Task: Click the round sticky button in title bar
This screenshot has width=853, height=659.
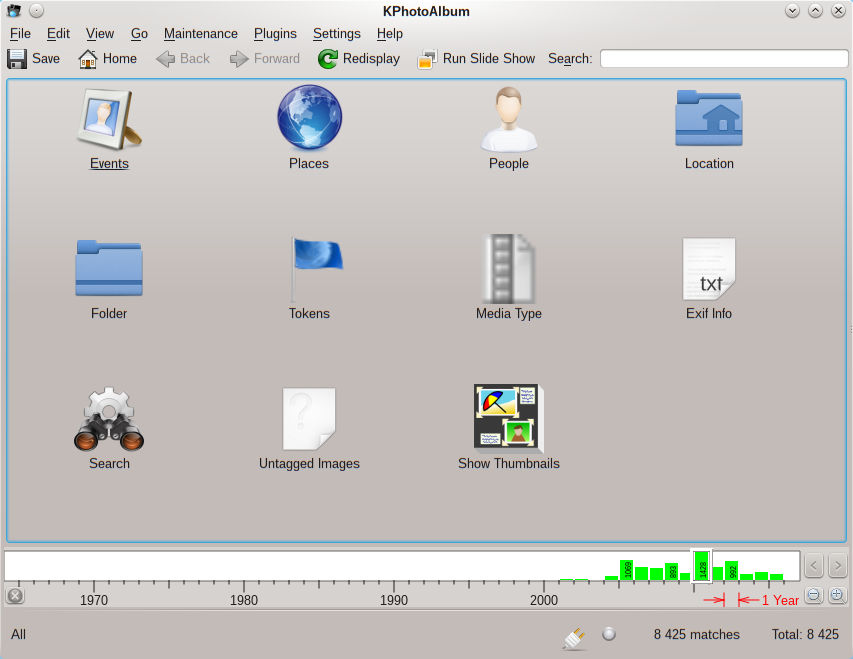Action: [x=36, y=10]
